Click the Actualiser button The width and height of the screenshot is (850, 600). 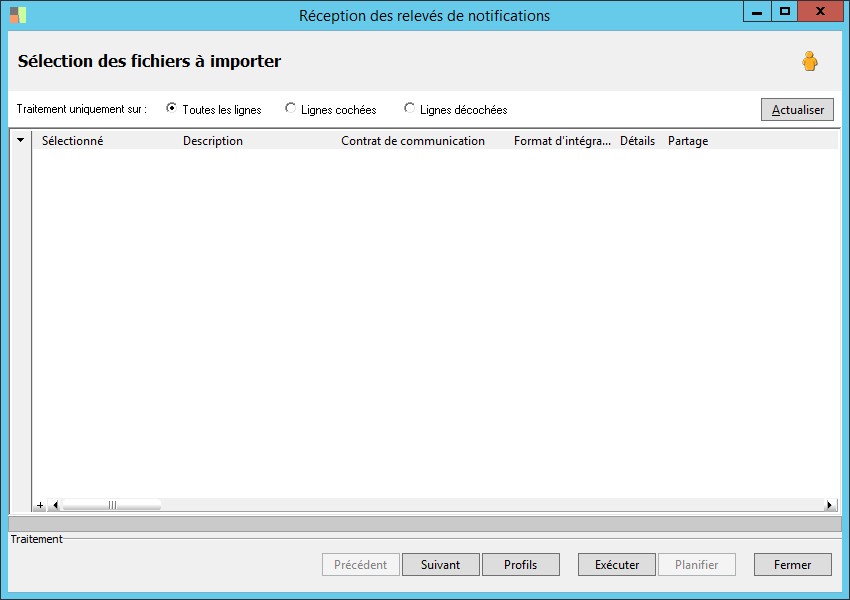pyautogui.click(x=797, y=109)
